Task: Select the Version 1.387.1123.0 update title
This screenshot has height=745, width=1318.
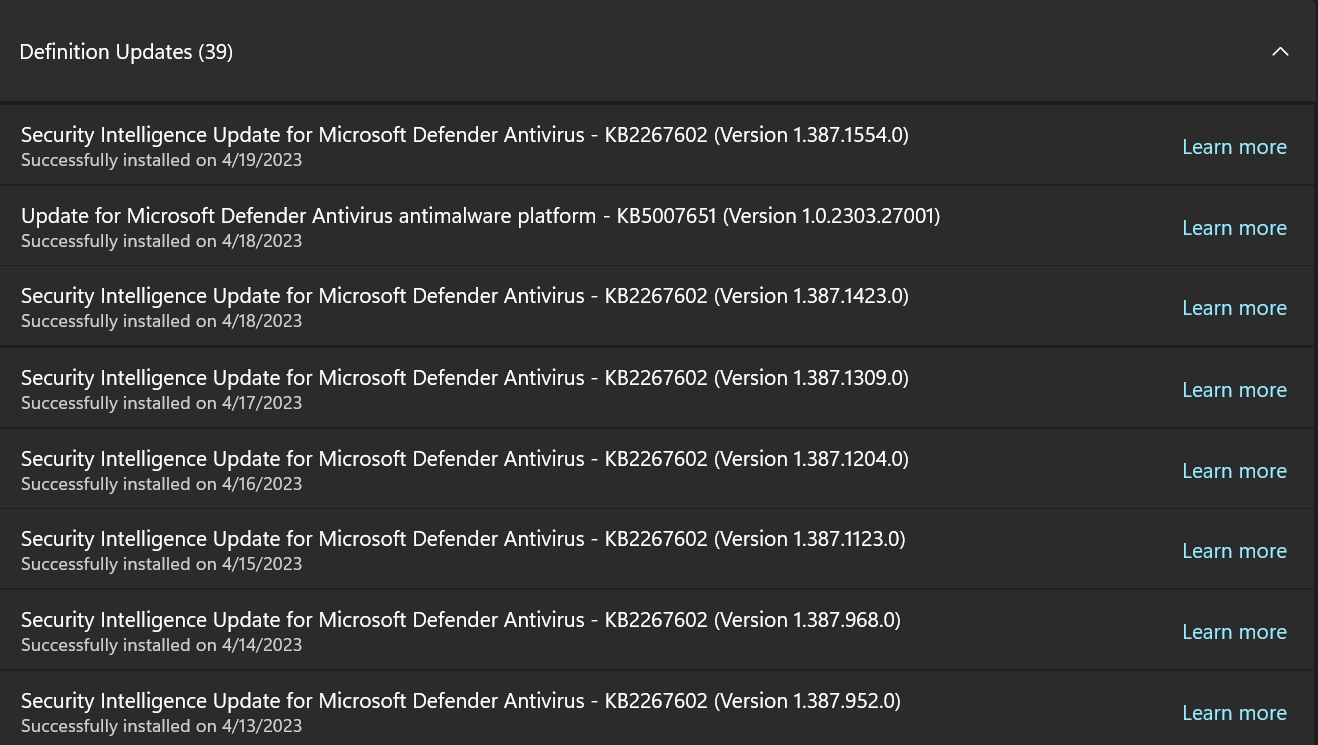Action: 463,539
